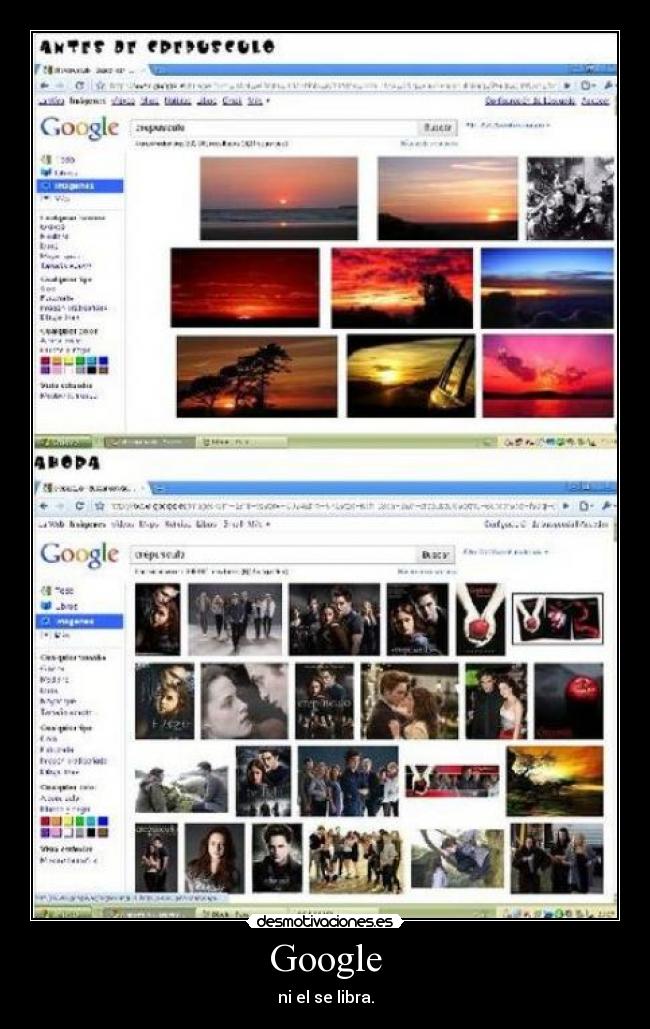Open the black and white crowd thumbnail

point(570,198)
